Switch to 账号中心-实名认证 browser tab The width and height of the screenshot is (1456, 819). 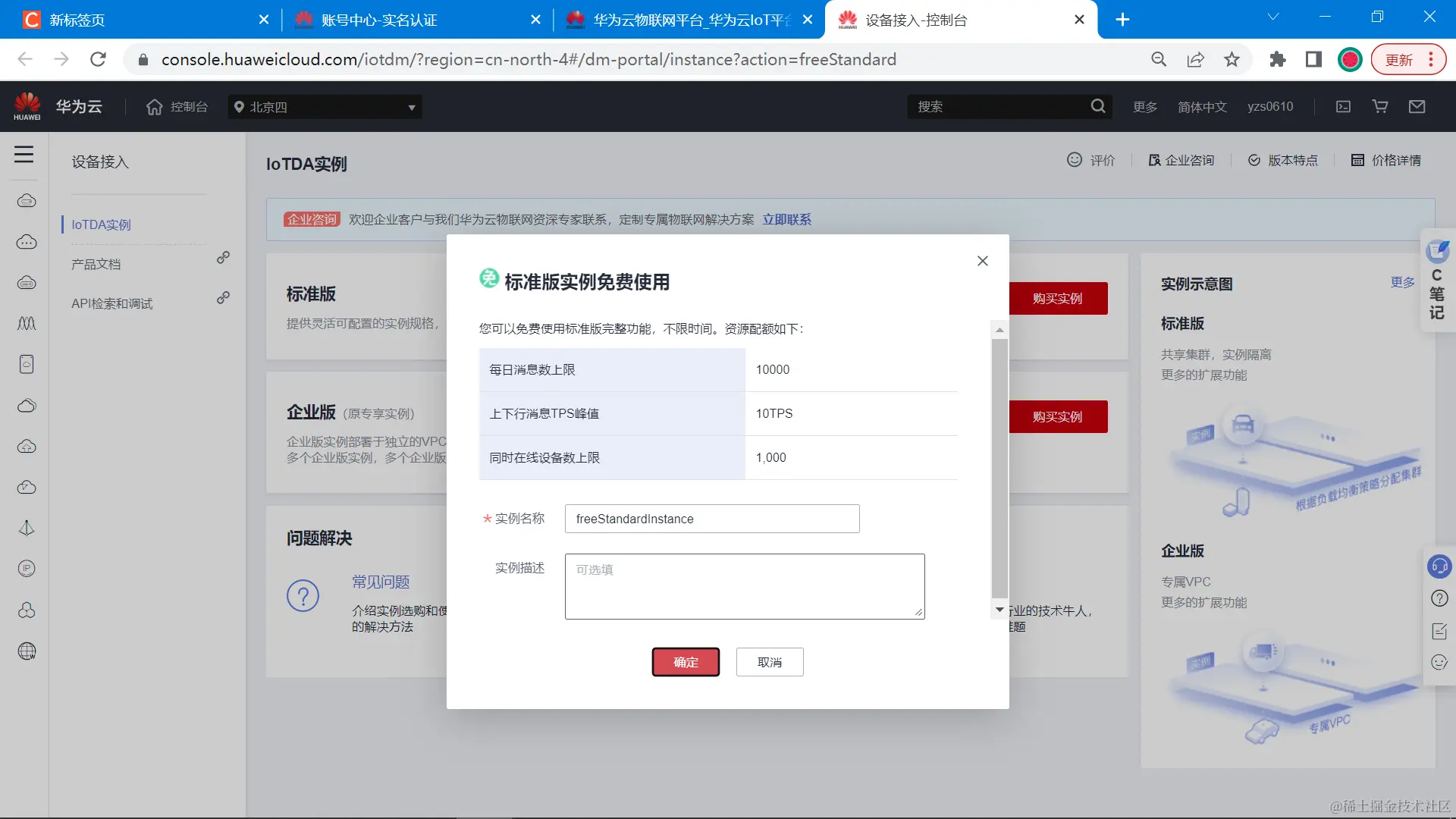379,20
